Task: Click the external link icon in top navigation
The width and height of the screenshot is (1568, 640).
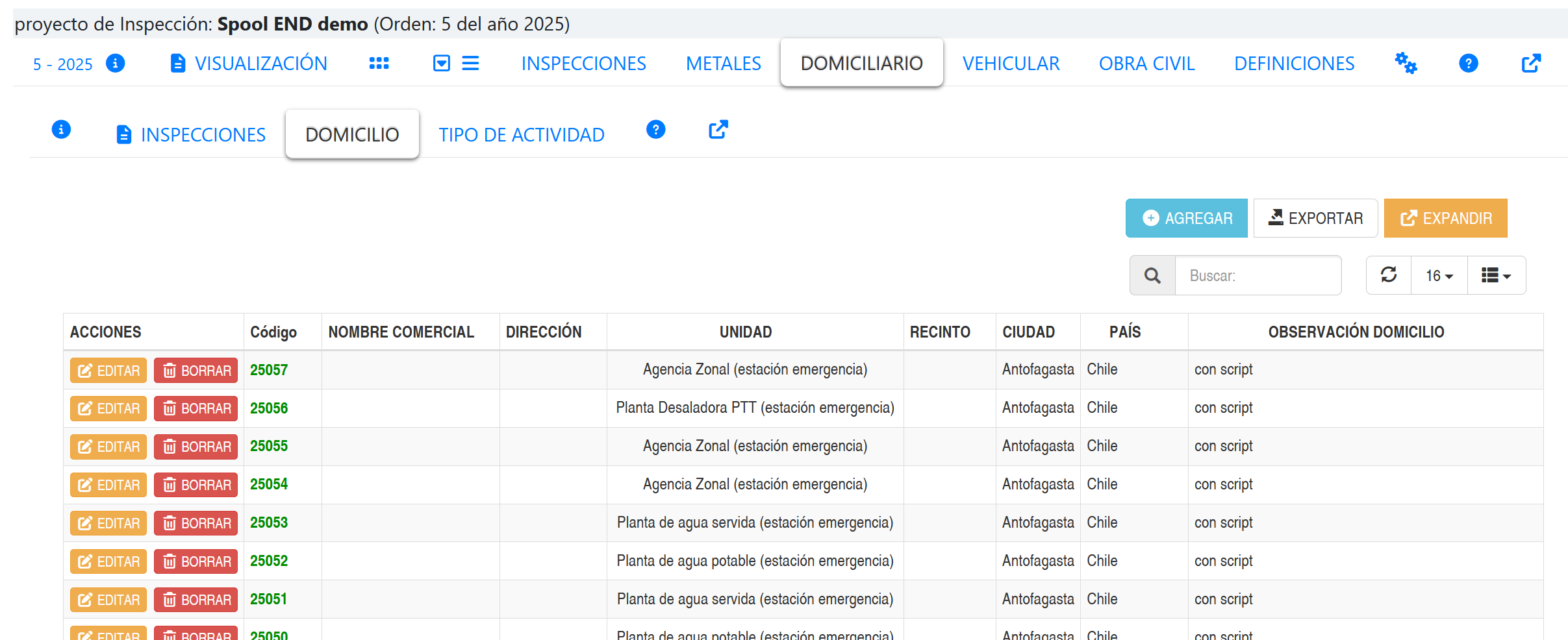Action: click(1530, 64)
